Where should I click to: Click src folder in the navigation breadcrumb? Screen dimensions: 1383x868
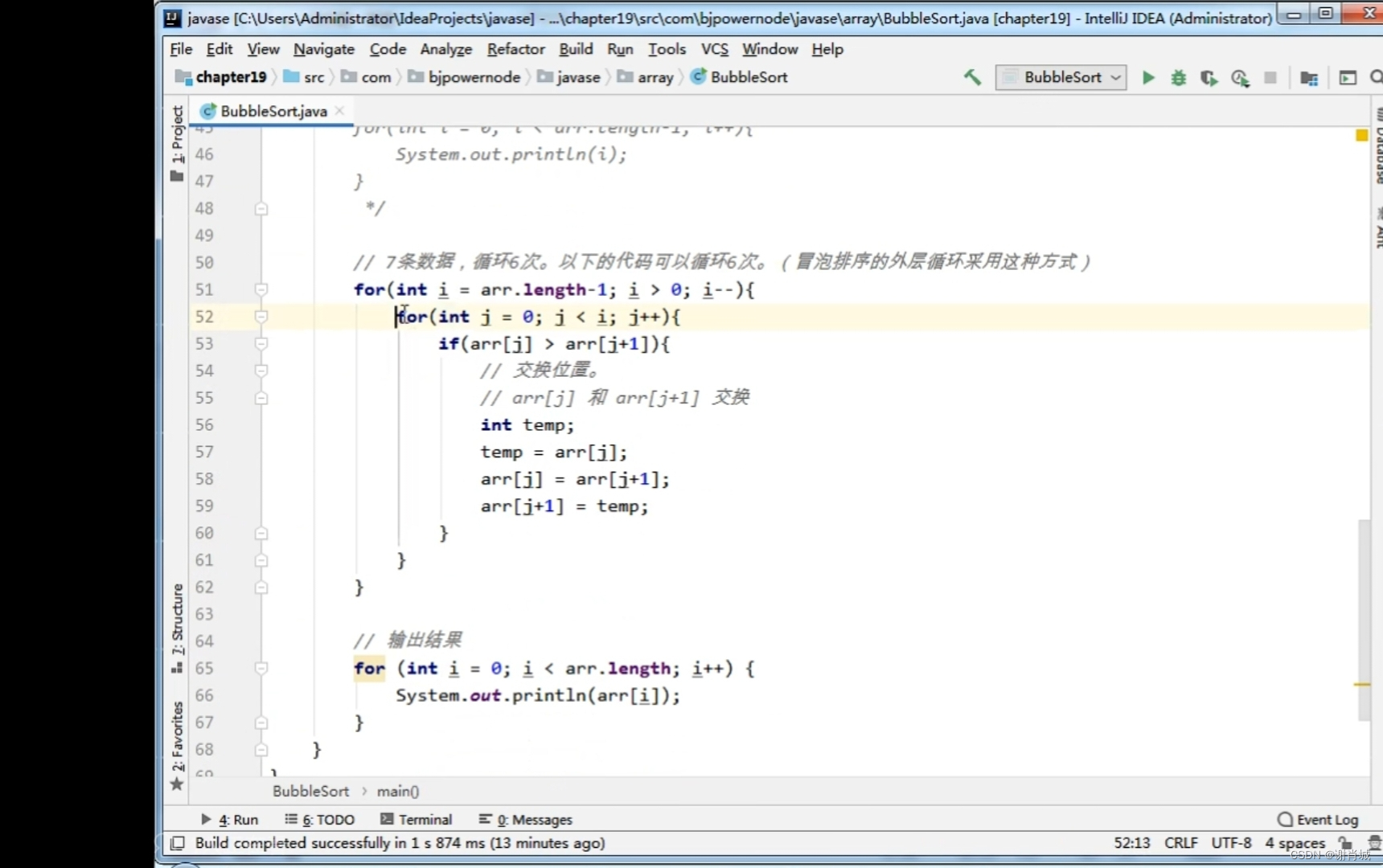point(305,77)
